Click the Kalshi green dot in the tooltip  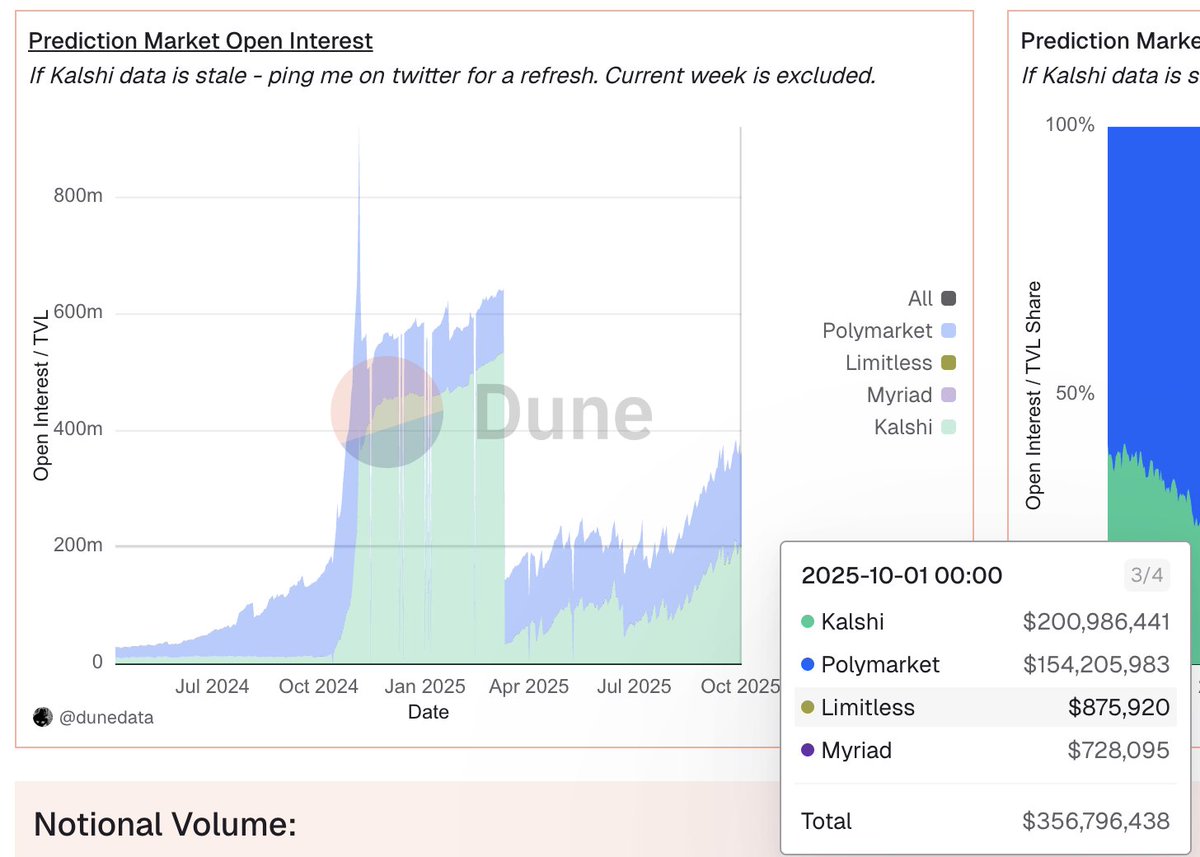click(x=808, y=622)
